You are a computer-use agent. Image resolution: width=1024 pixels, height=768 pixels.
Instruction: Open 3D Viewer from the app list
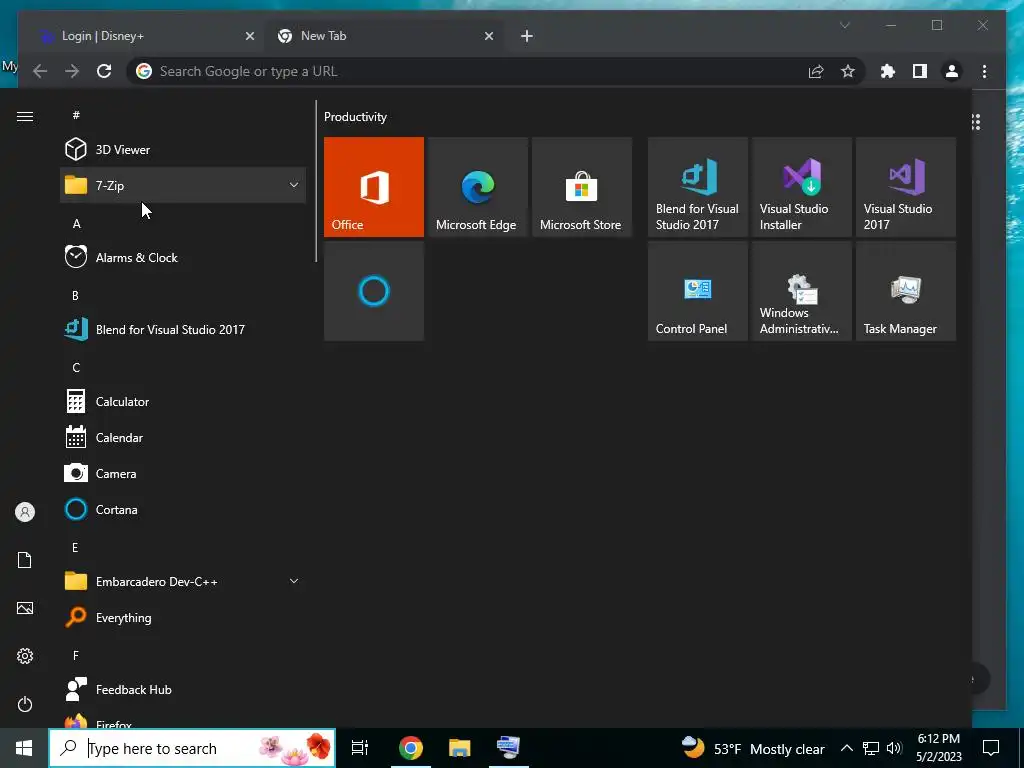pos(183,150)
